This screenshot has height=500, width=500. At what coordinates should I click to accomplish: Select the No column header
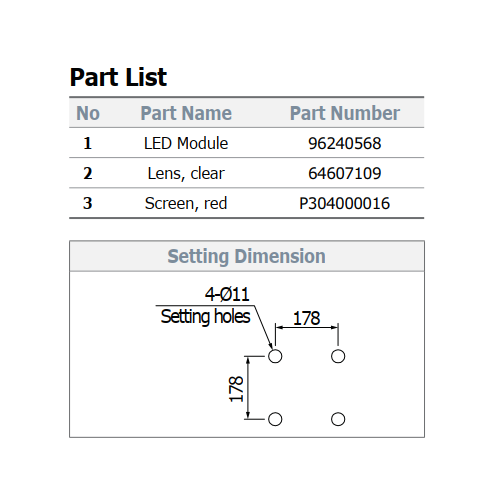click(x=88, y=113)
